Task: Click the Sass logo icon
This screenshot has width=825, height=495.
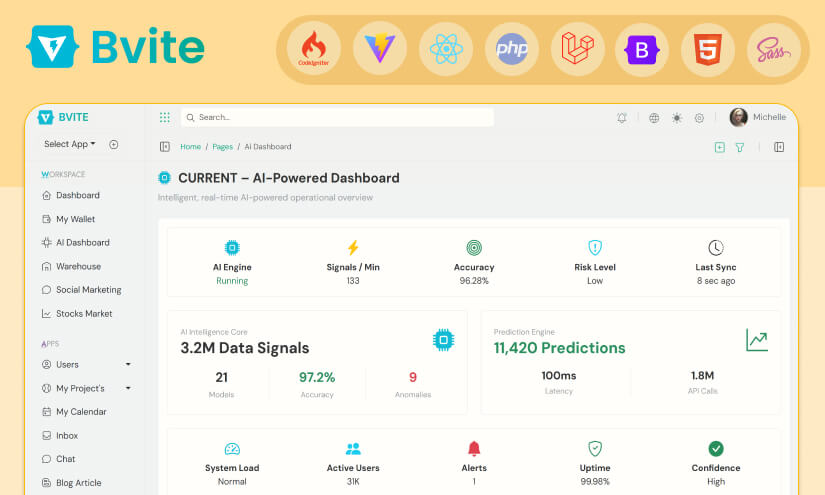Action: 773,50
